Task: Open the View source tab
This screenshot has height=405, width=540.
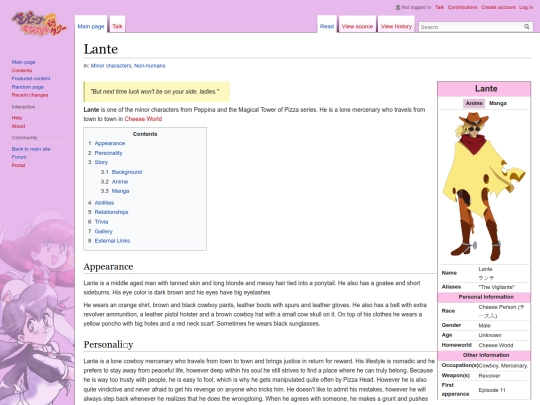Action: click(x=357, y=27)
